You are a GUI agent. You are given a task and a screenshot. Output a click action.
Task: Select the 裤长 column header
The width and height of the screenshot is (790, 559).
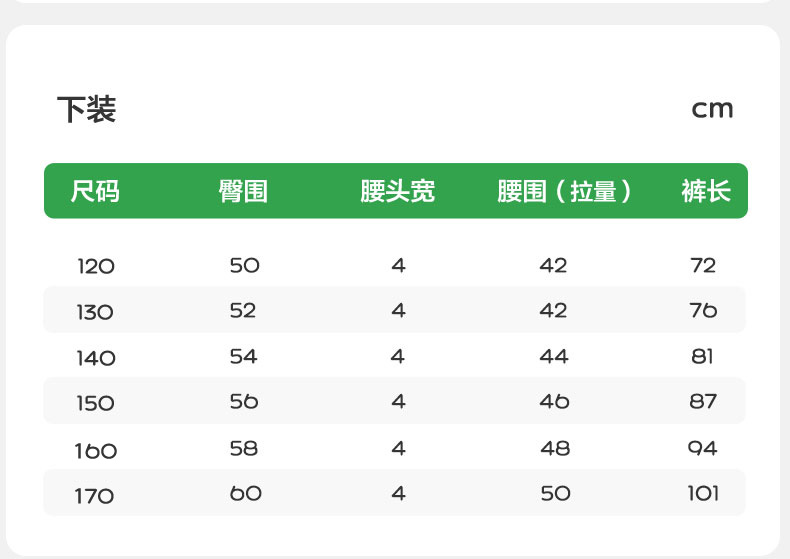point(706,191)
